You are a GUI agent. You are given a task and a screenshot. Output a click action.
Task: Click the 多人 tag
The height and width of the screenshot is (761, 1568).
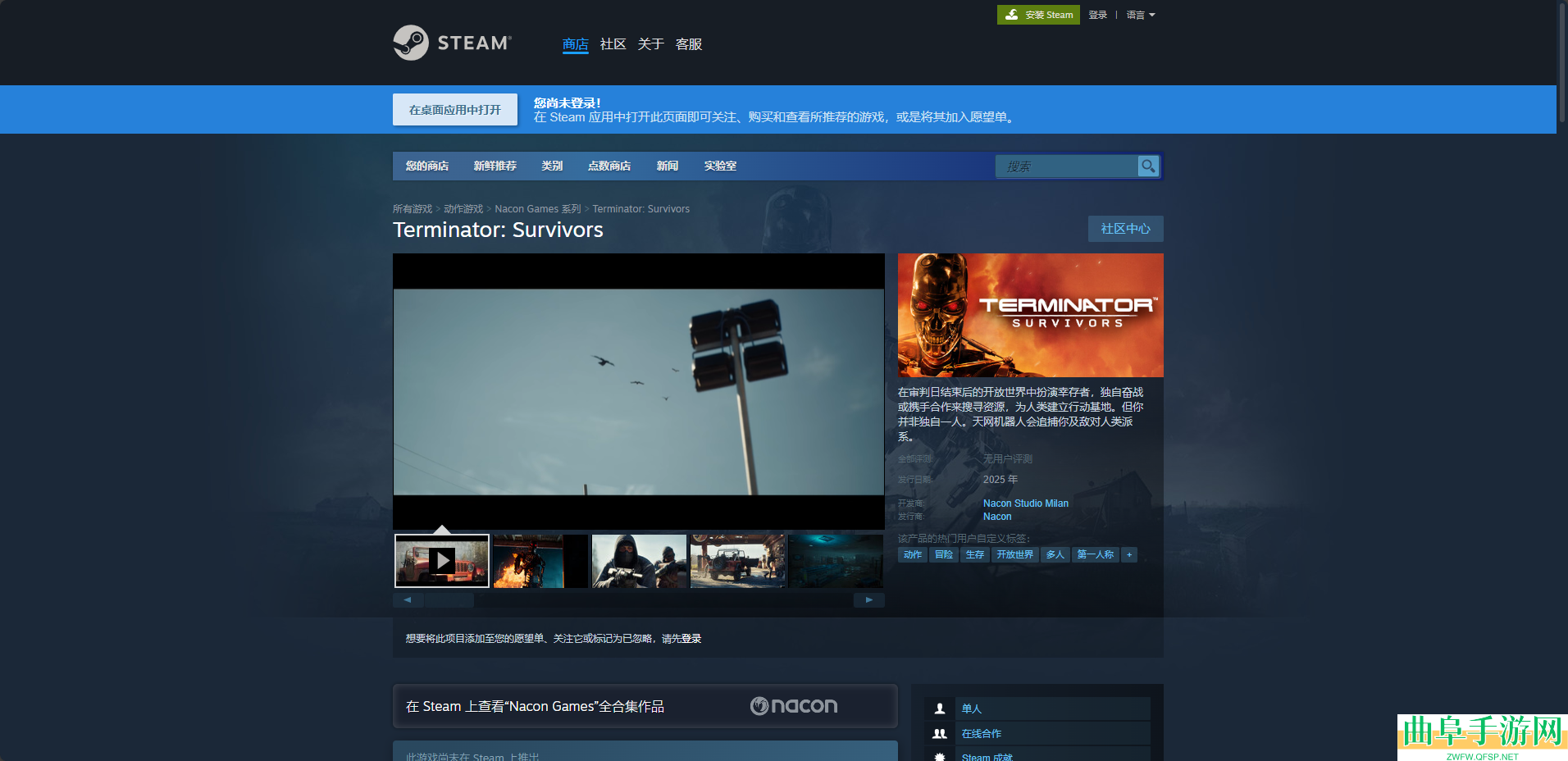coord(1055,555)
